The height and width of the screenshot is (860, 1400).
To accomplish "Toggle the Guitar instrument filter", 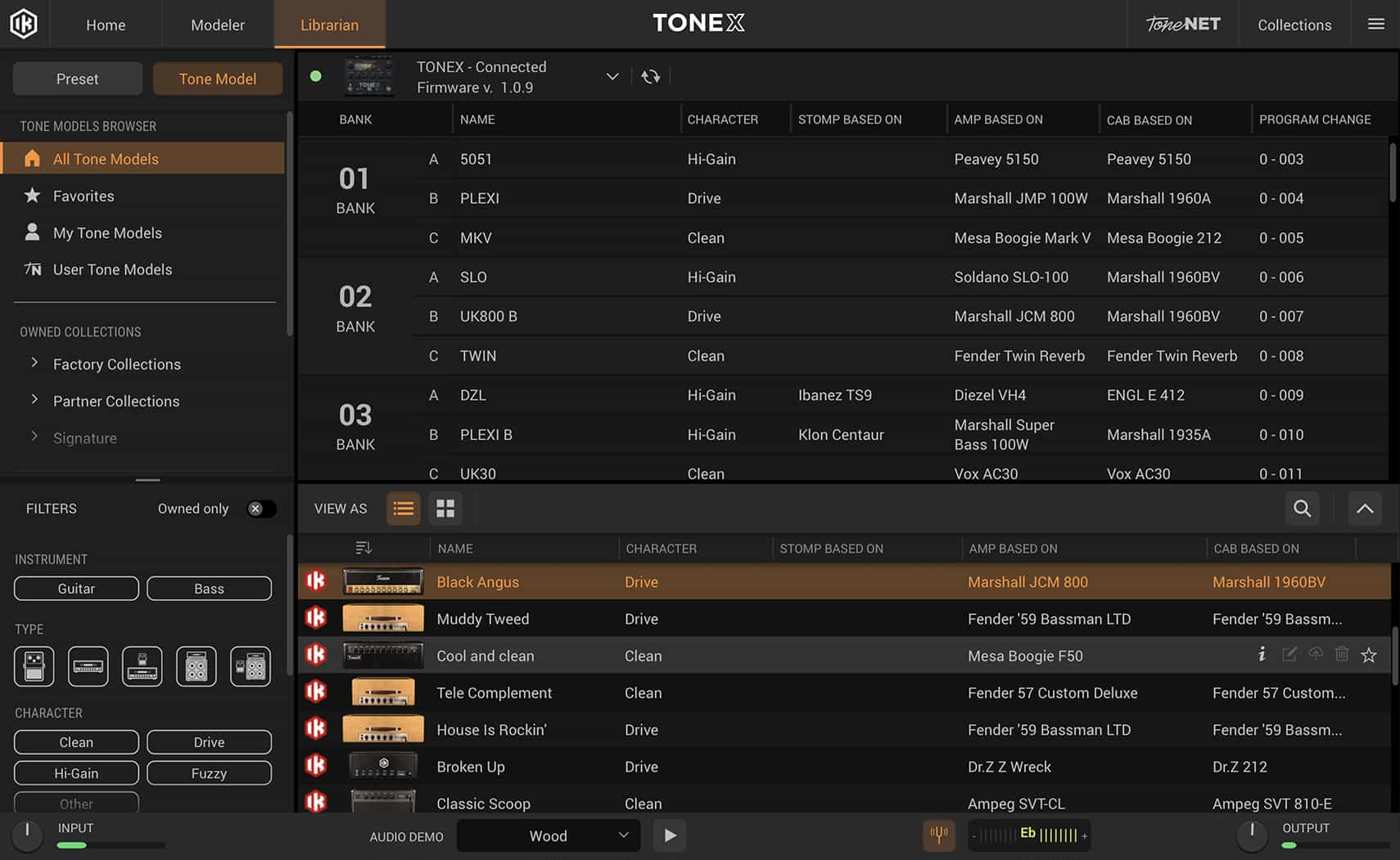I will pyautogui.click(x=75, y=588).
